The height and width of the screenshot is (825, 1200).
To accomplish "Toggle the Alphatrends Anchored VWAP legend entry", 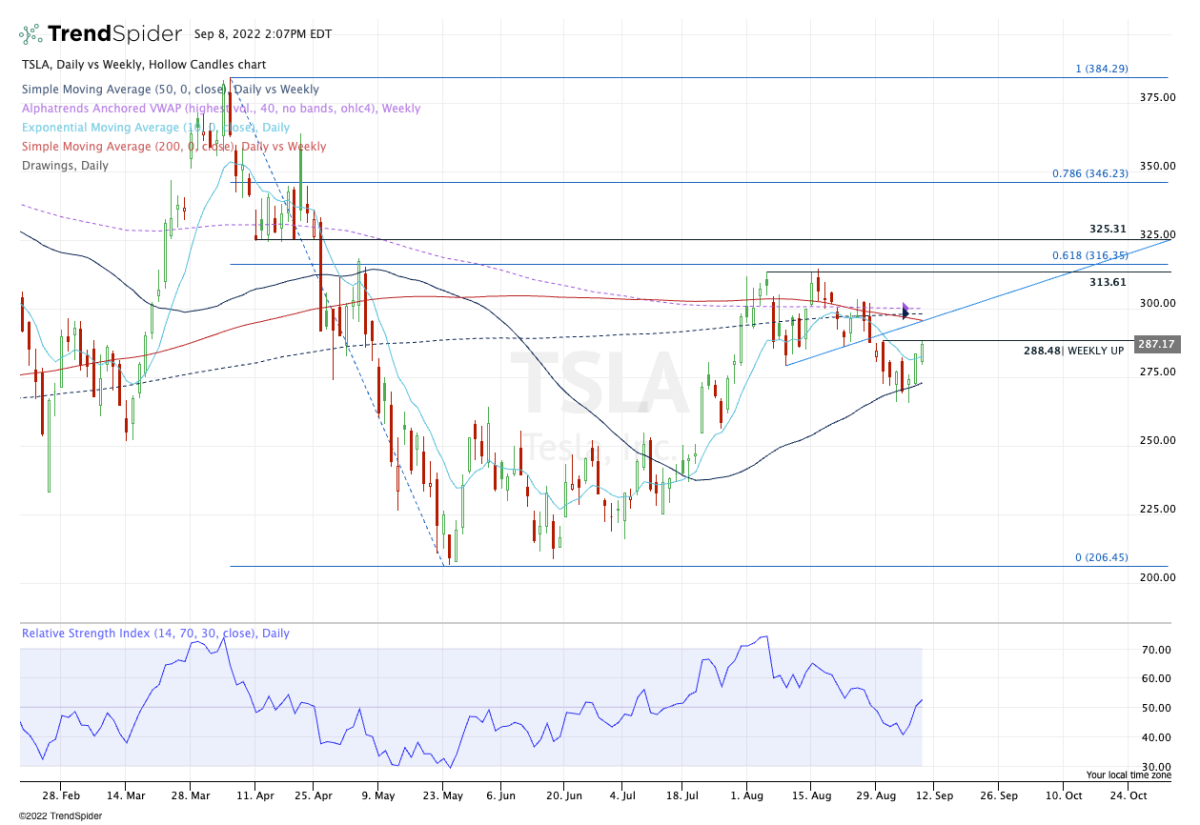I will coord(220,108).
